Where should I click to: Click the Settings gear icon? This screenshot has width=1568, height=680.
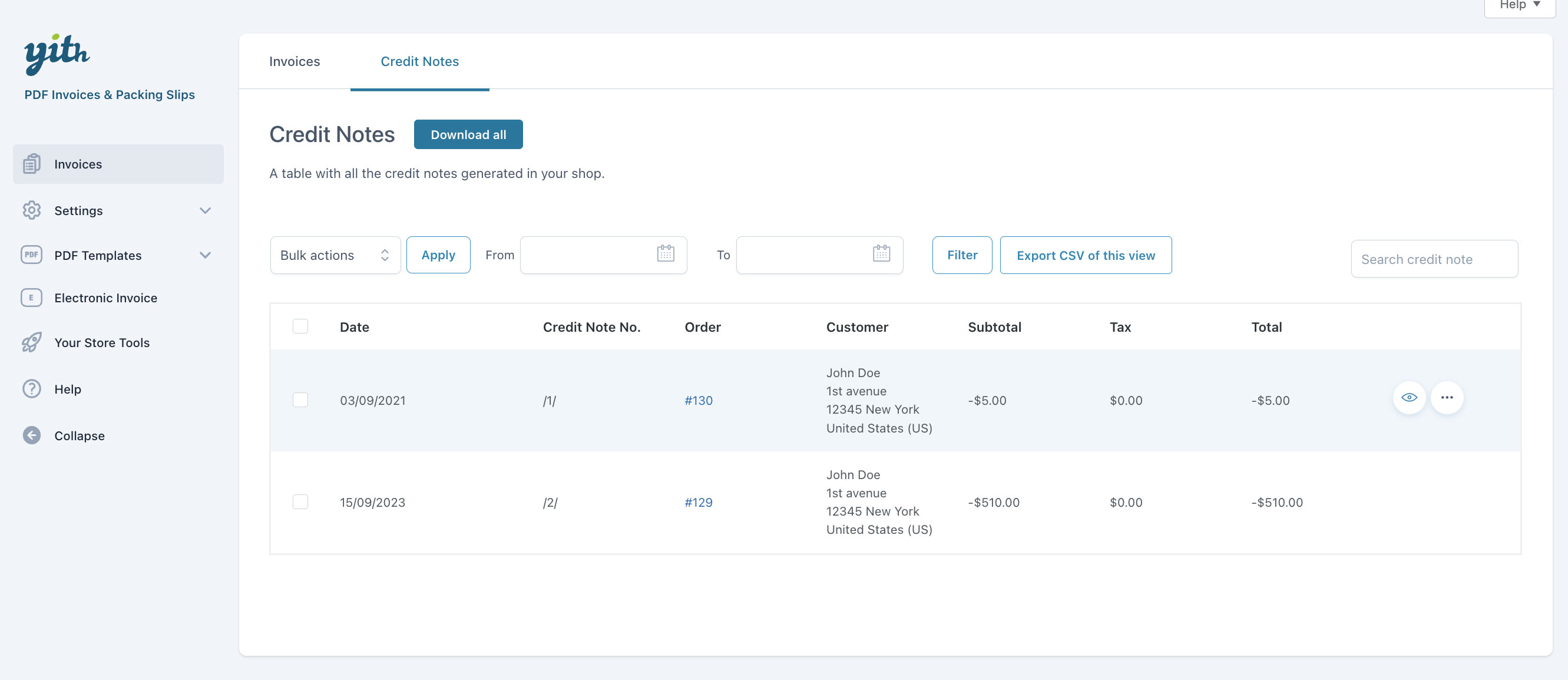tap(32, 210)
